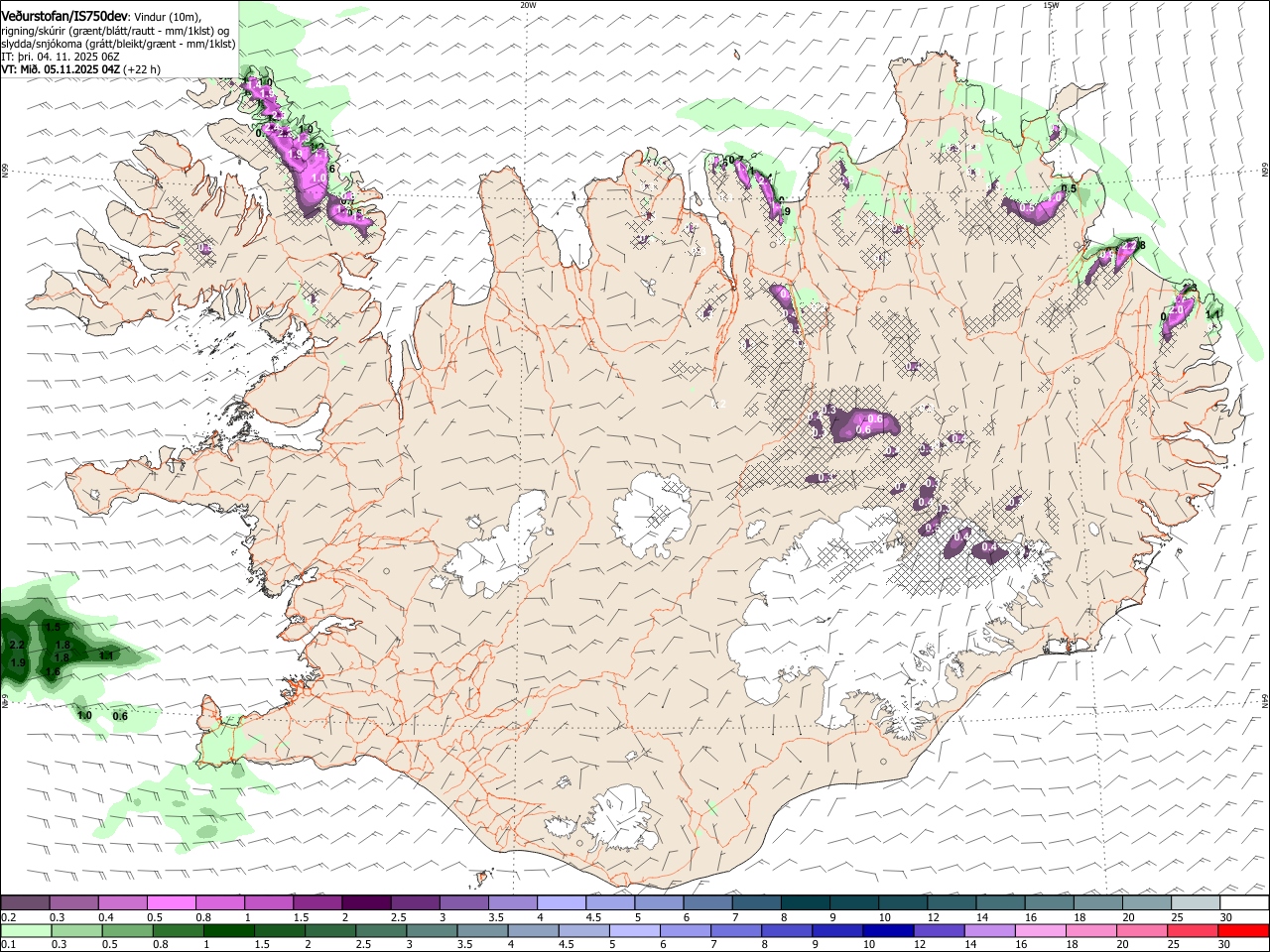Click the palest green 0.1–0.3 rain legend swatch
The height and width of the screenshot is (952, 1270).
(27, 931)
